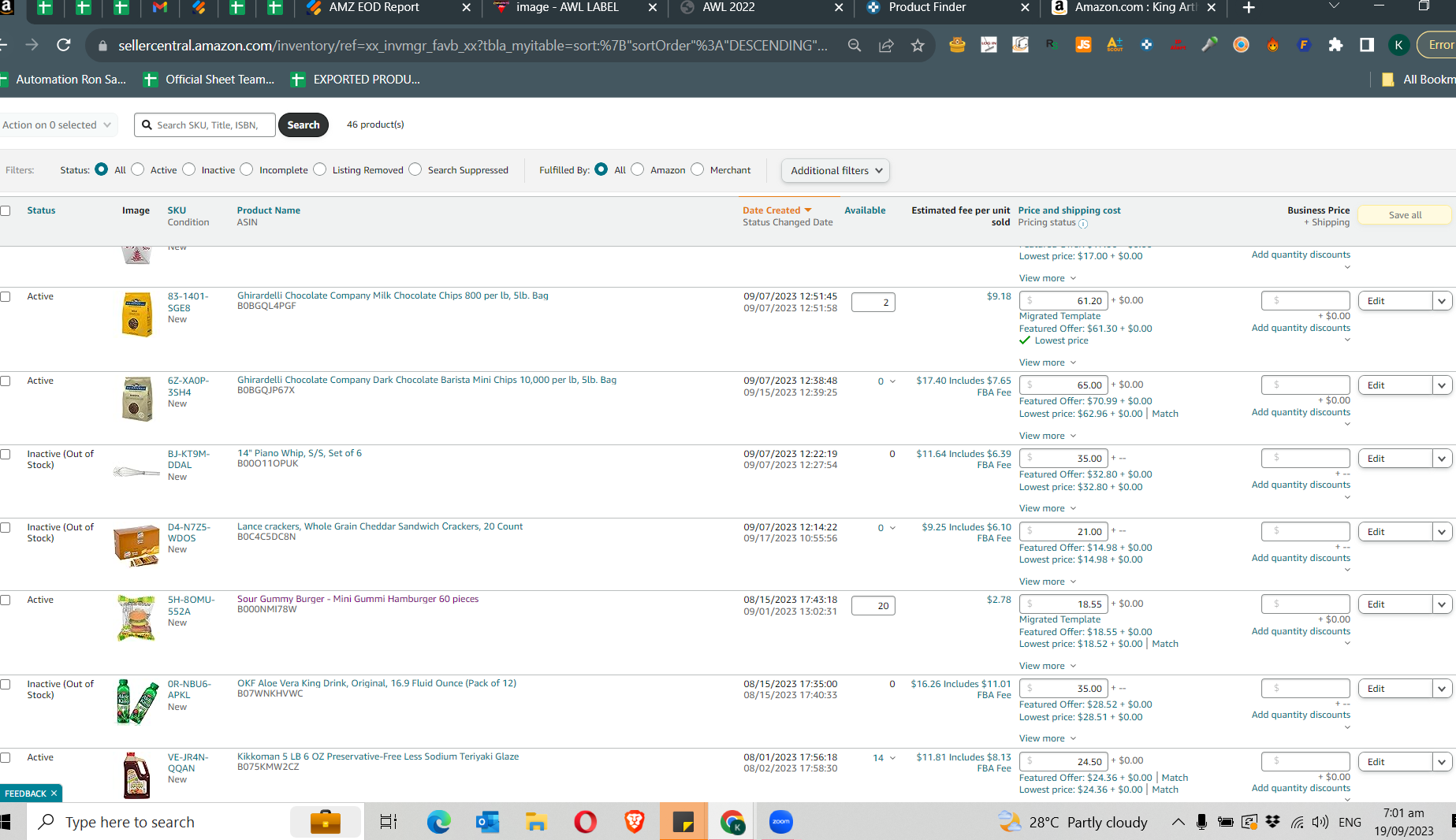This screenshot has width=1456, height=840.
Task: Open Edit dropdown arrow for Piano Whip row
Action: click(x=1442, y=459)
